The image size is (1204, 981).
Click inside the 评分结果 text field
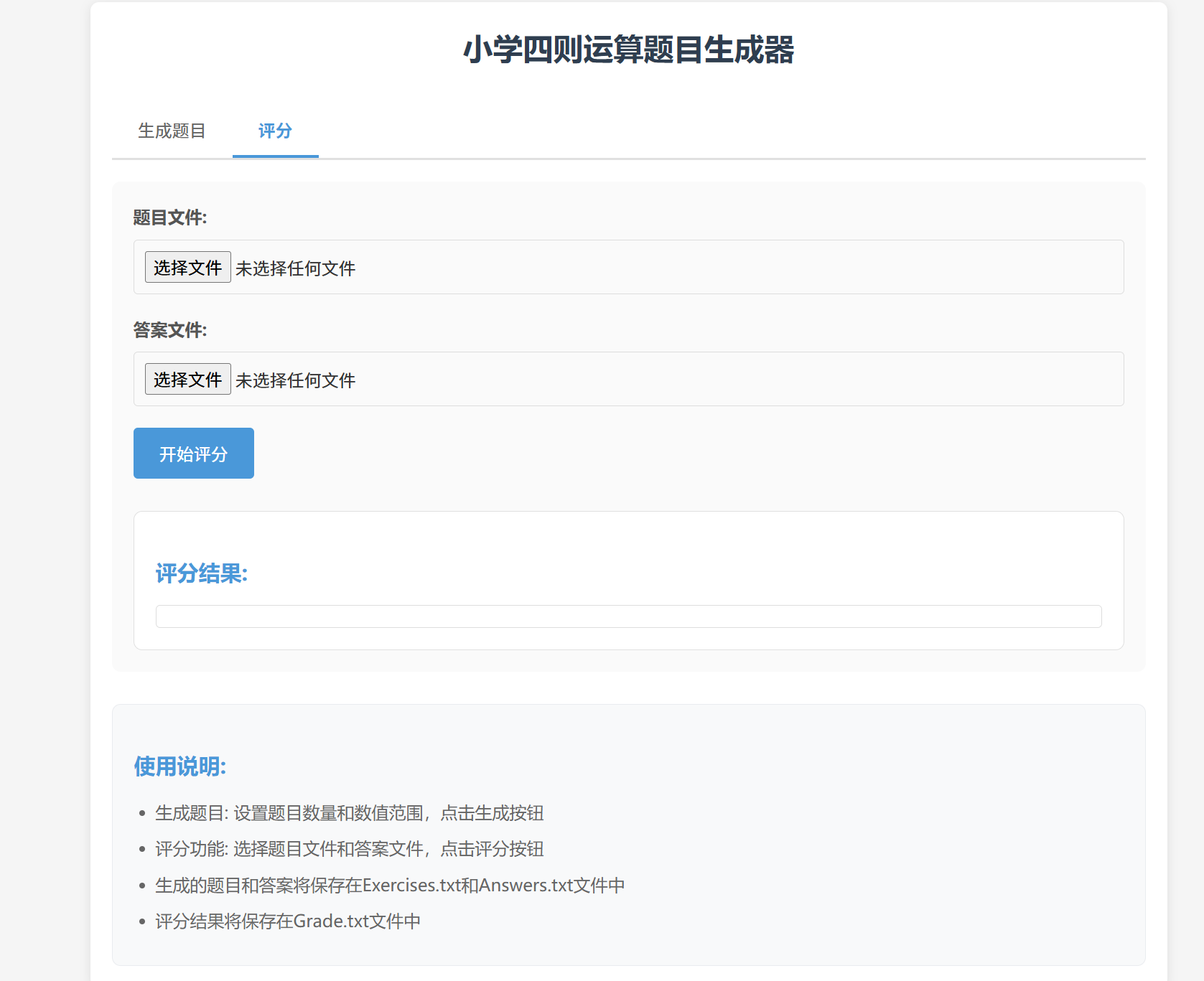(x=627, y=616)
